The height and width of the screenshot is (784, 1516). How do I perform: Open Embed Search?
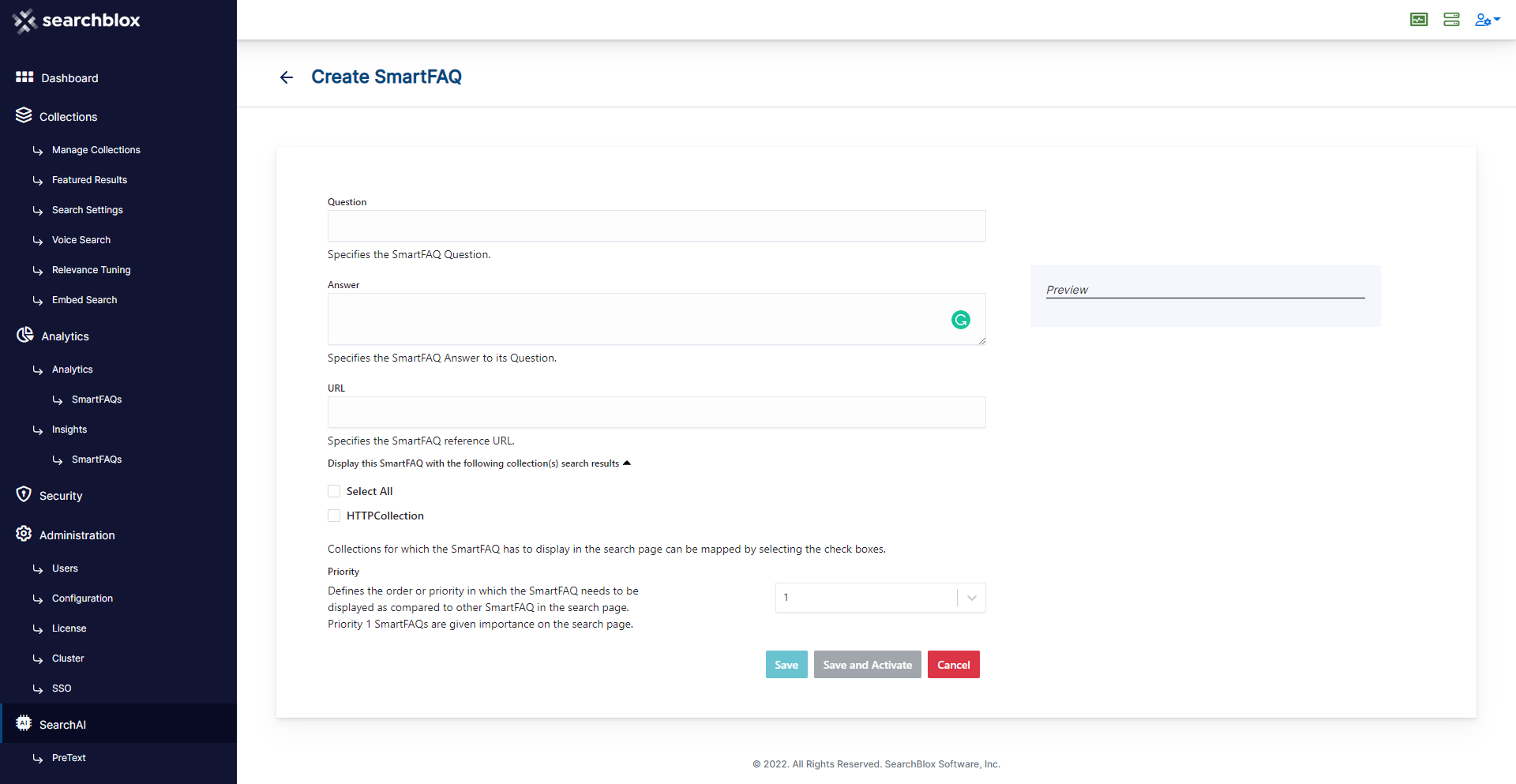tap(84, 300)
